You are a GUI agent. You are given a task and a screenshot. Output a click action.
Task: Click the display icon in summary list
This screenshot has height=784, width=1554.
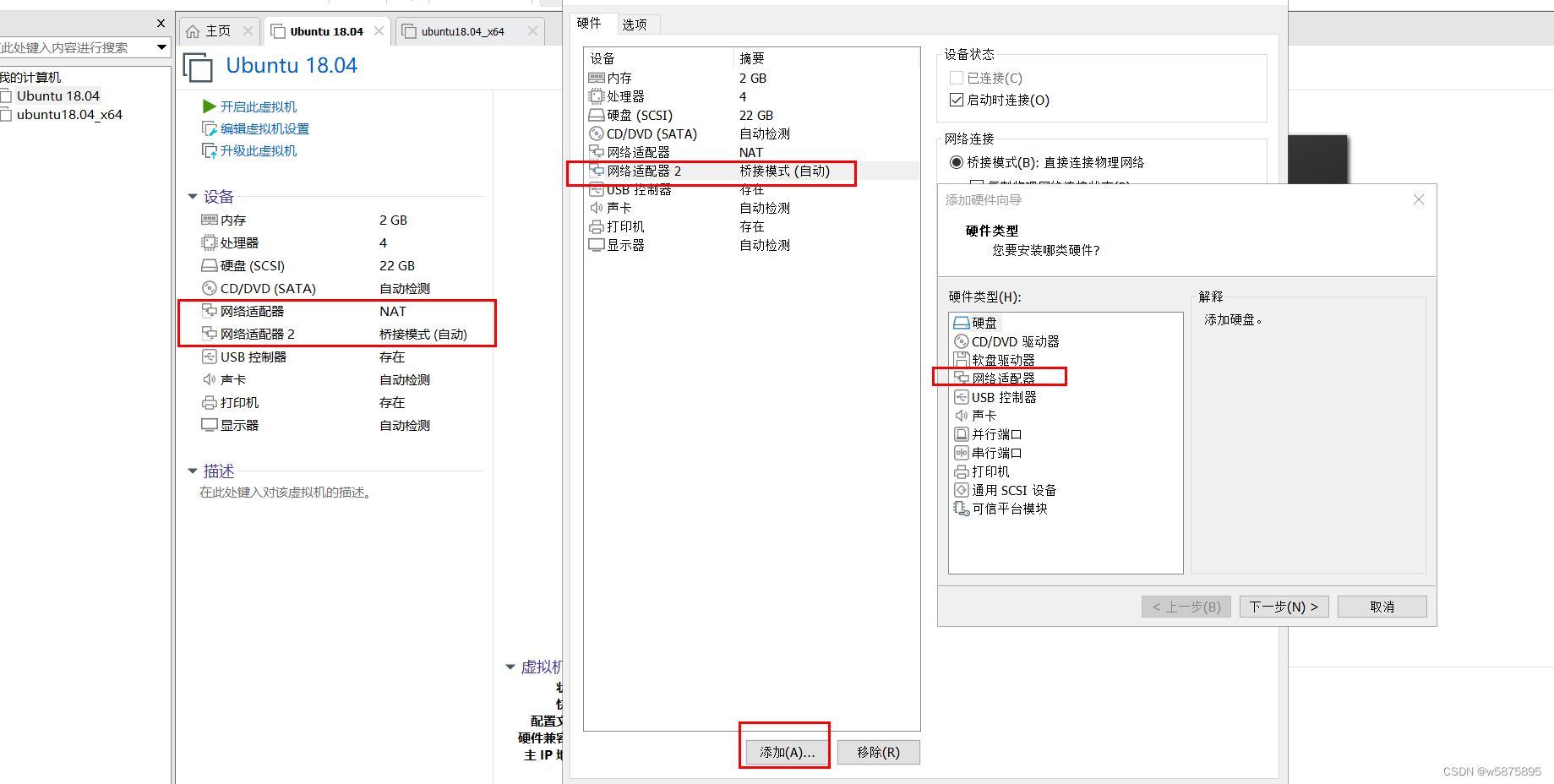click(x=210, y=425)
